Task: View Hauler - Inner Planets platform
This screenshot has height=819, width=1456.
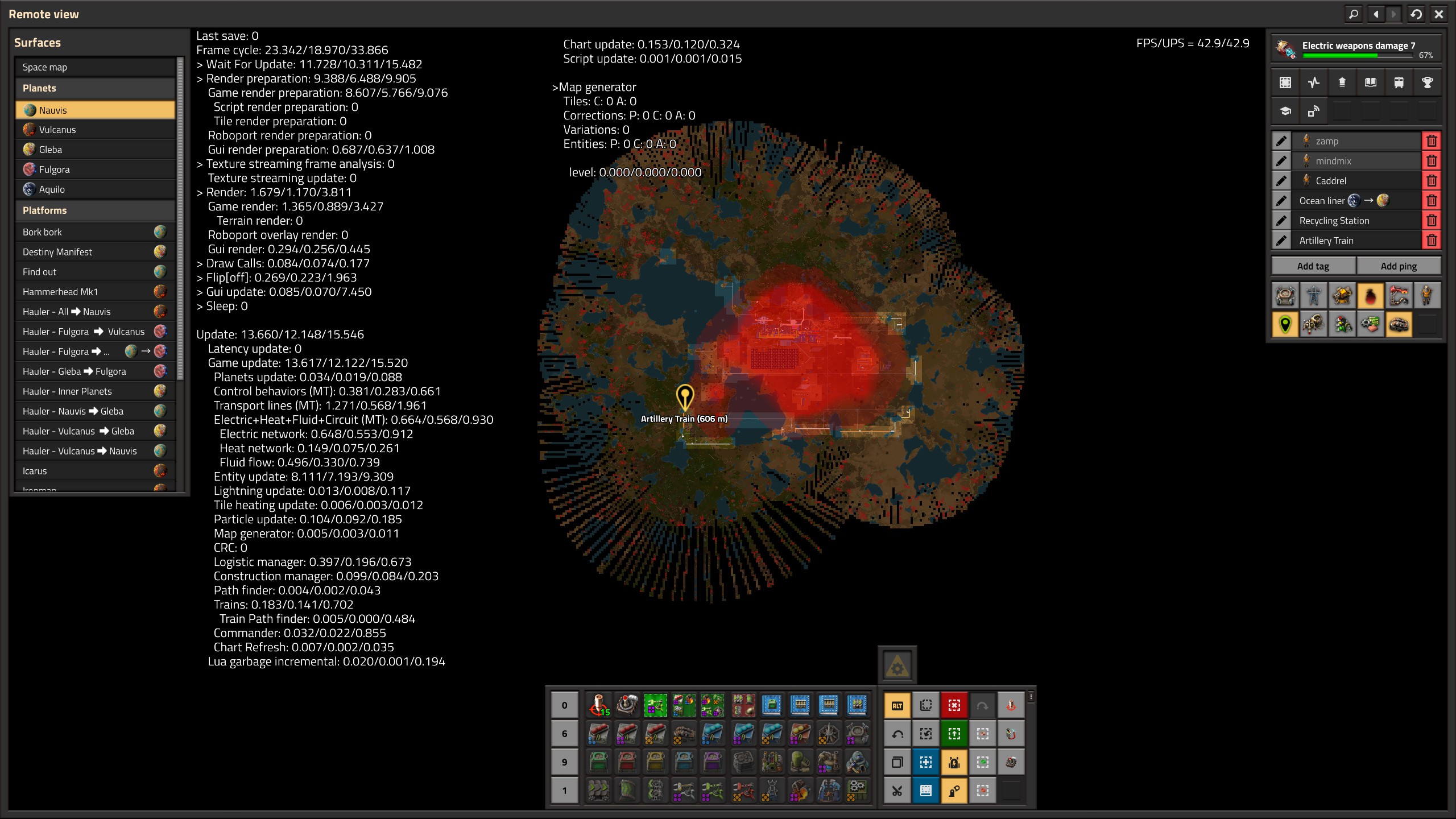Action: tap(95, 391)
